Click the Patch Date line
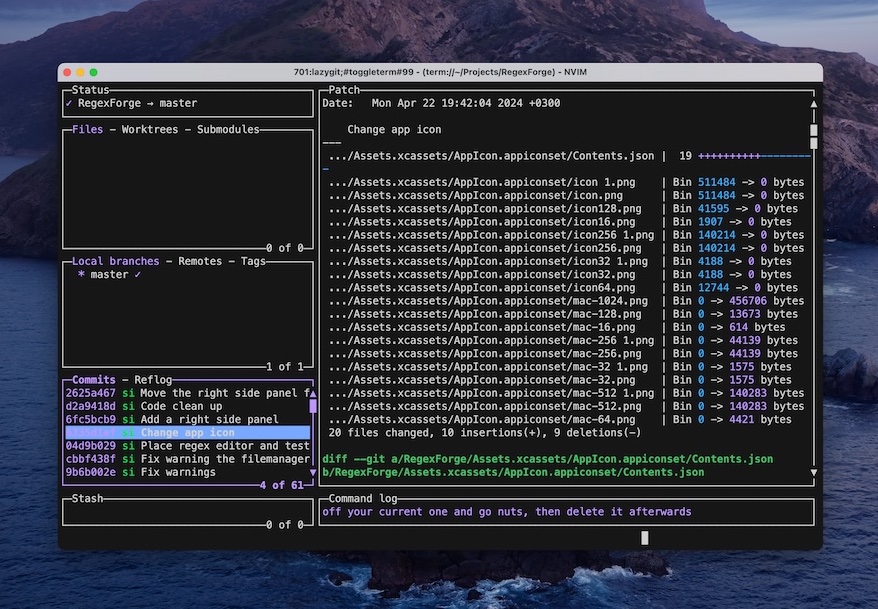878x609 pixels. [441, 103]
